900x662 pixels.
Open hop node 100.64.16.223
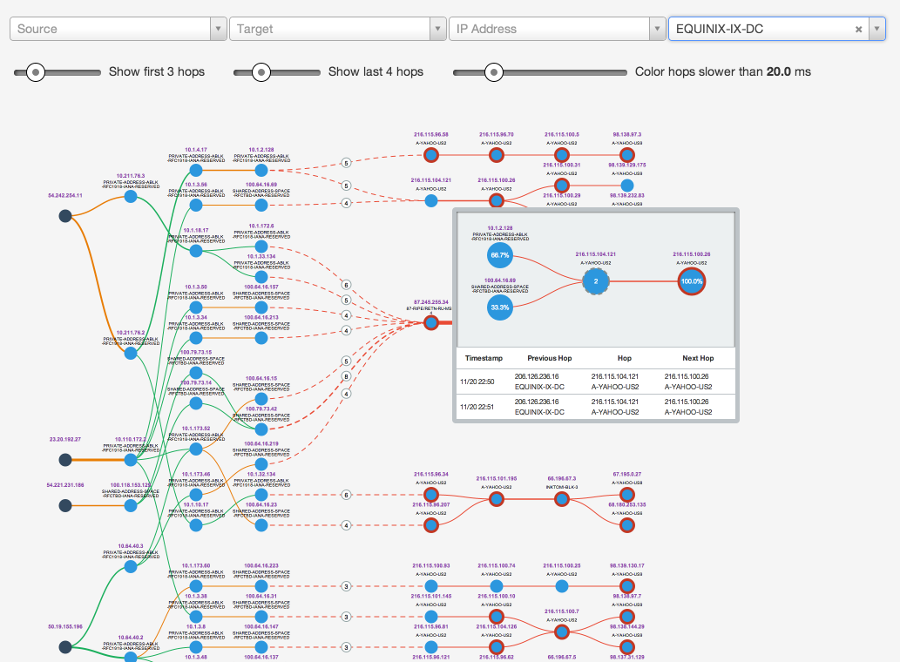(x=261, y=586)
